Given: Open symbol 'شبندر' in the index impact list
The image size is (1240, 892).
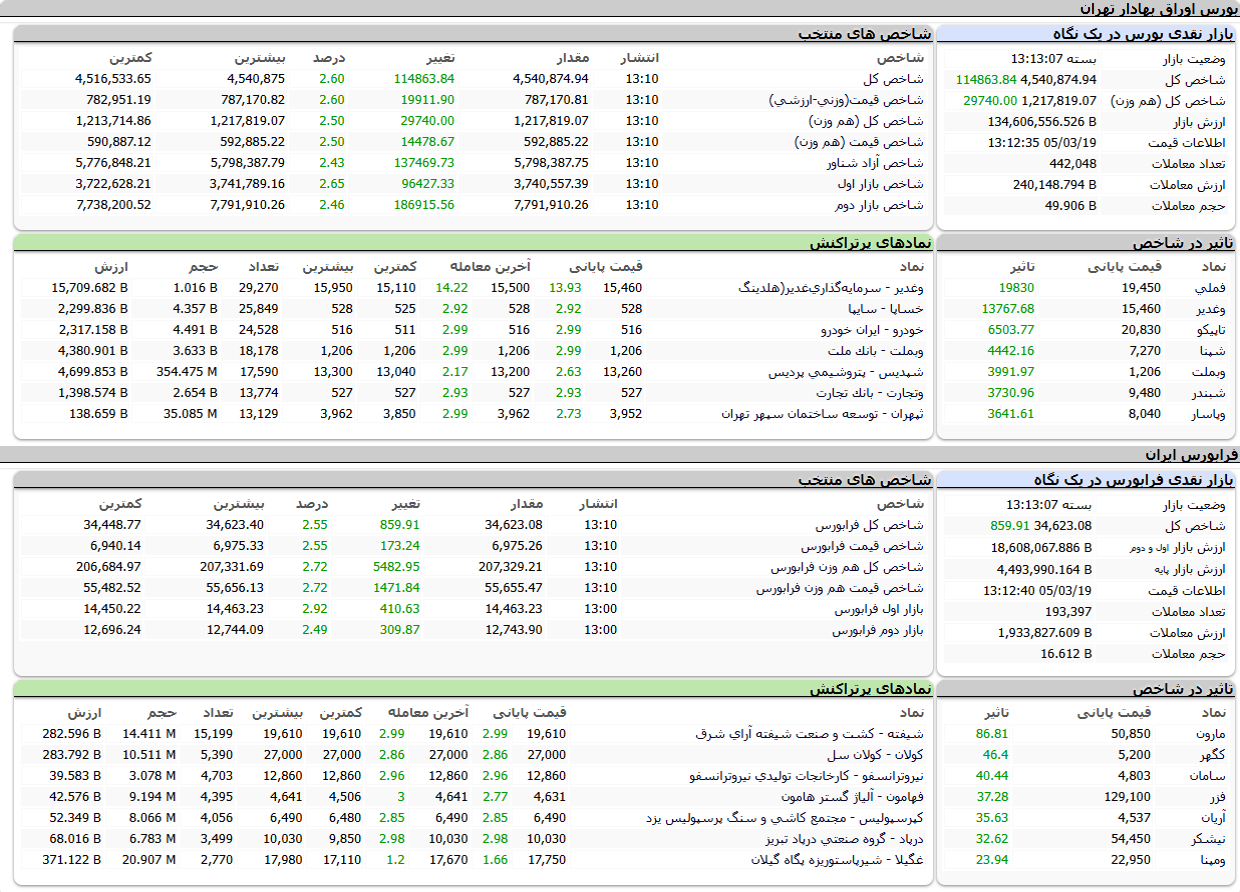Looking at the screenshot, I should pyautogui.click(x=1209, y=393).
